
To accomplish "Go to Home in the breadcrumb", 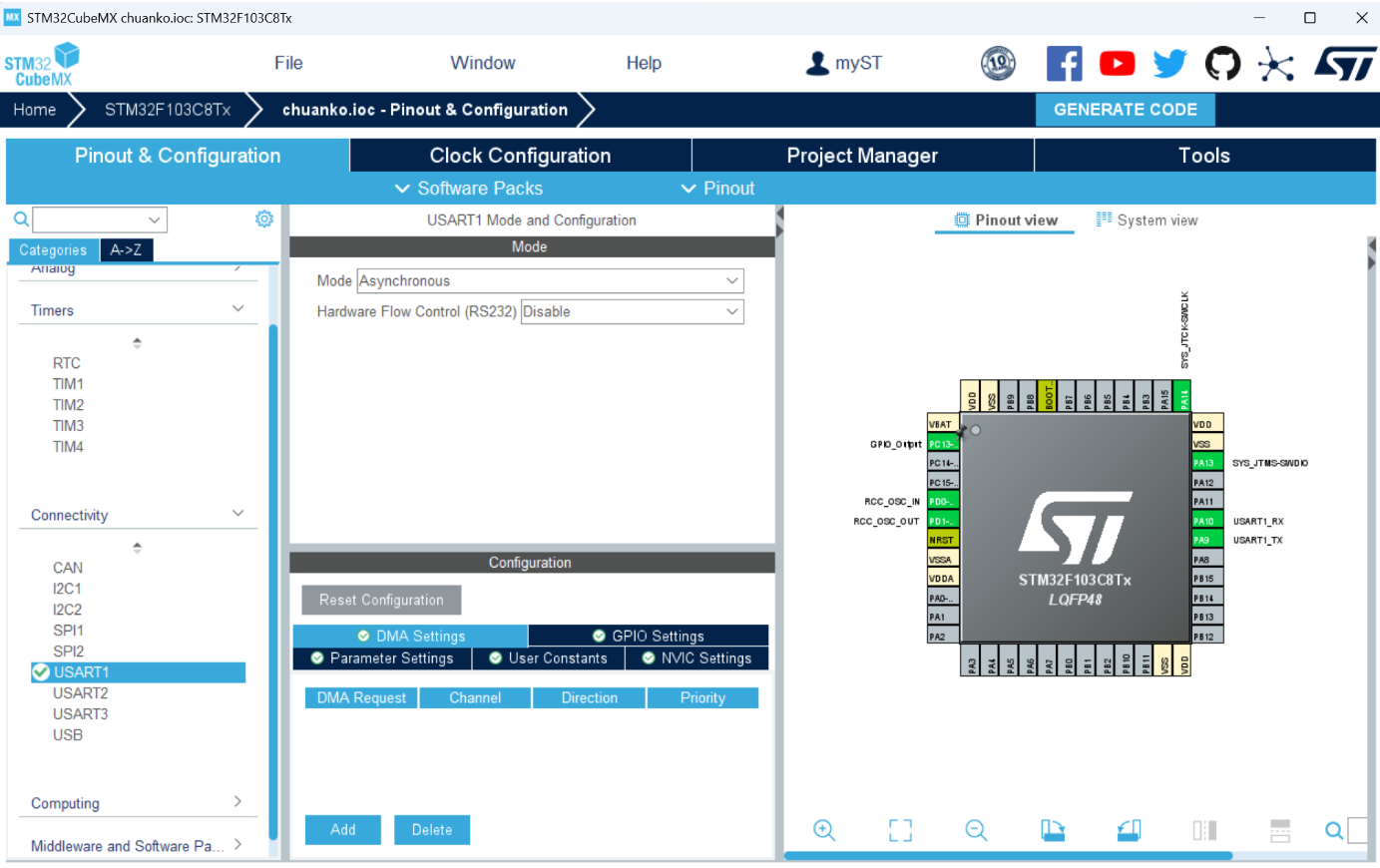I will coord(35,110).
